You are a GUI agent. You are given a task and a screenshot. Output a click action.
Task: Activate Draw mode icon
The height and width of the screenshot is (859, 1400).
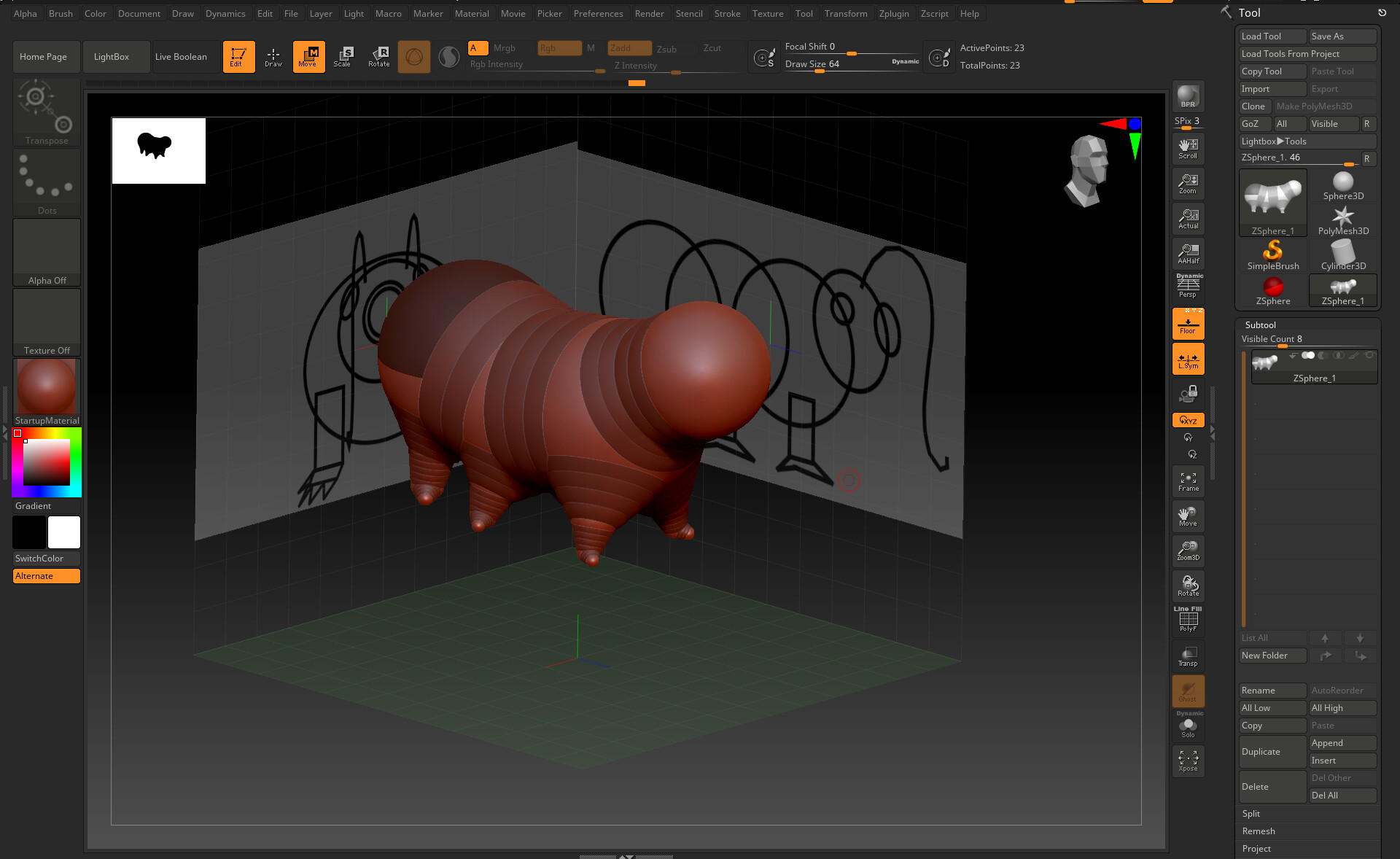(x=273, y=56)
